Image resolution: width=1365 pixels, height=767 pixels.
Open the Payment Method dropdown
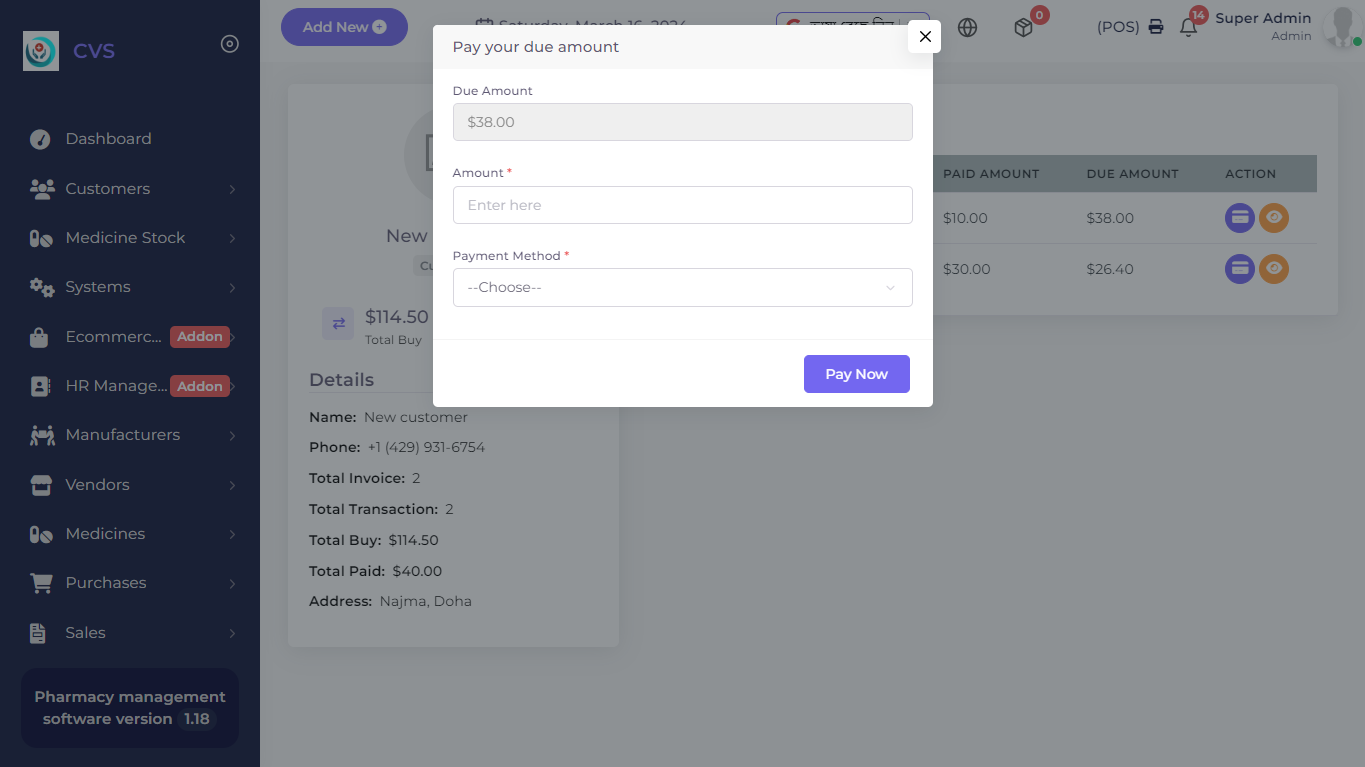tap(682, 287)
